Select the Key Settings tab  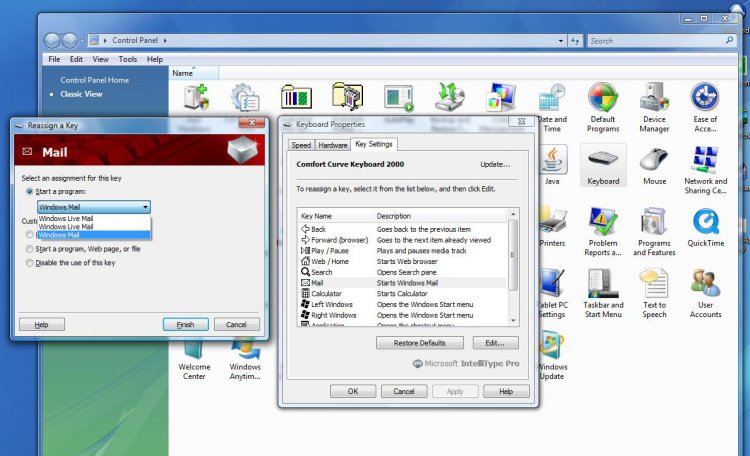point(374,144)
